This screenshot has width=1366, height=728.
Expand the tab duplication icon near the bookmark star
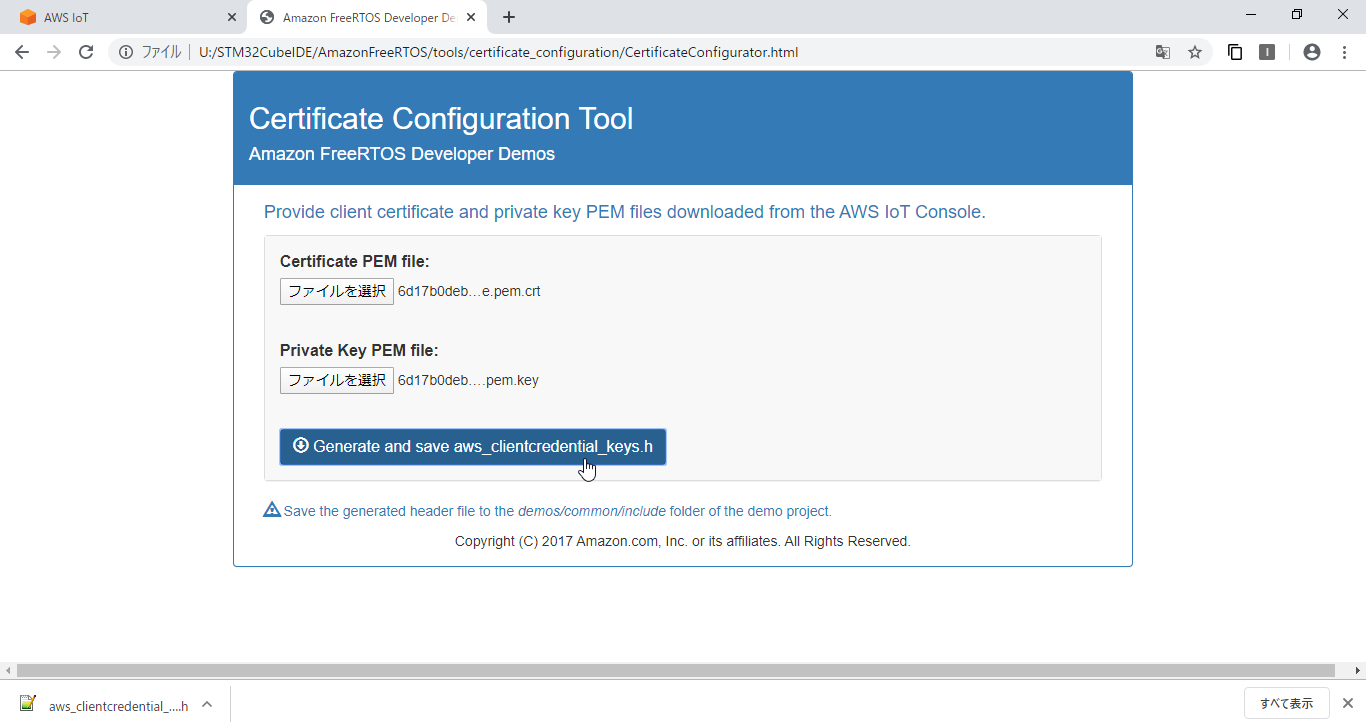pyautogui.click(x=1234, y=51)
